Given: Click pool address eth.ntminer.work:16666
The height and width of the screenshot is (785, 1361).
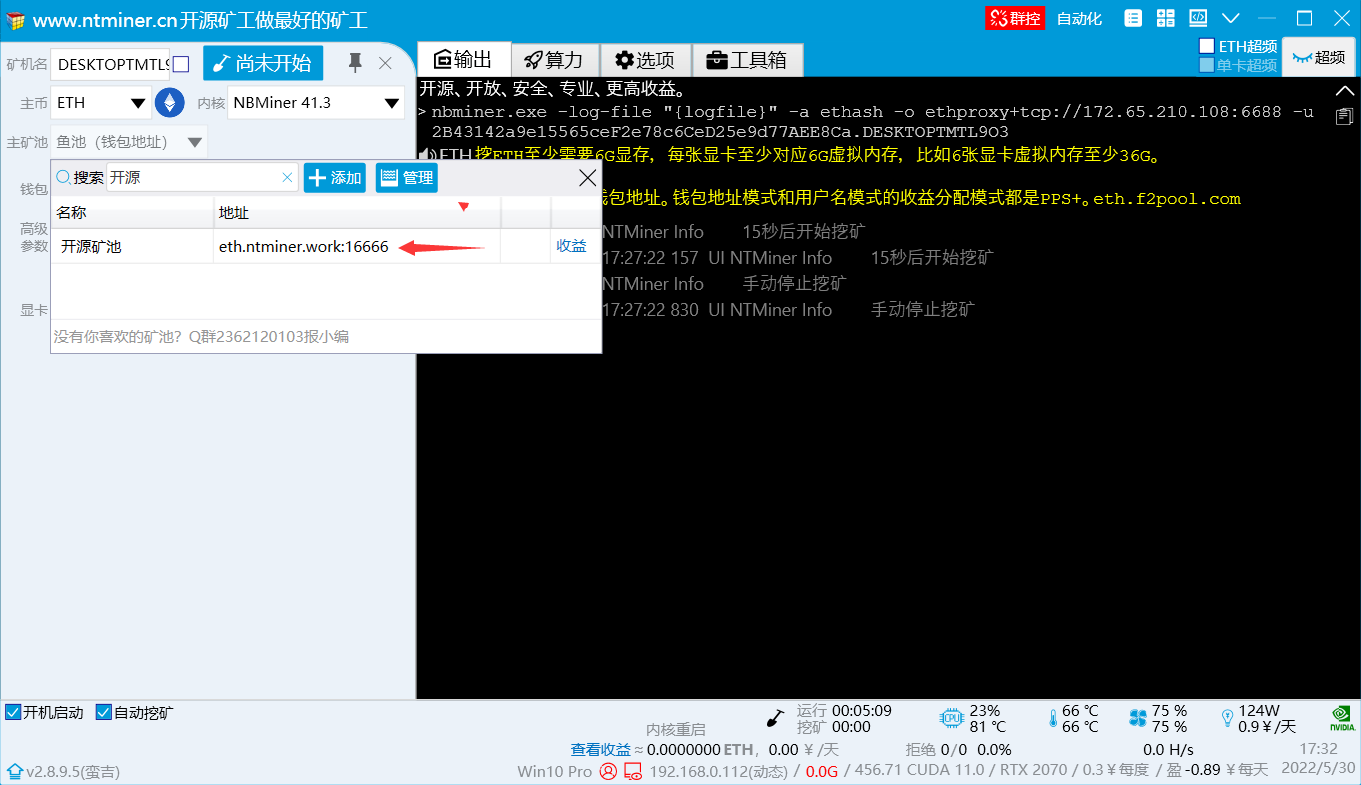Looking at the screenshot, I should click(304, 246).
